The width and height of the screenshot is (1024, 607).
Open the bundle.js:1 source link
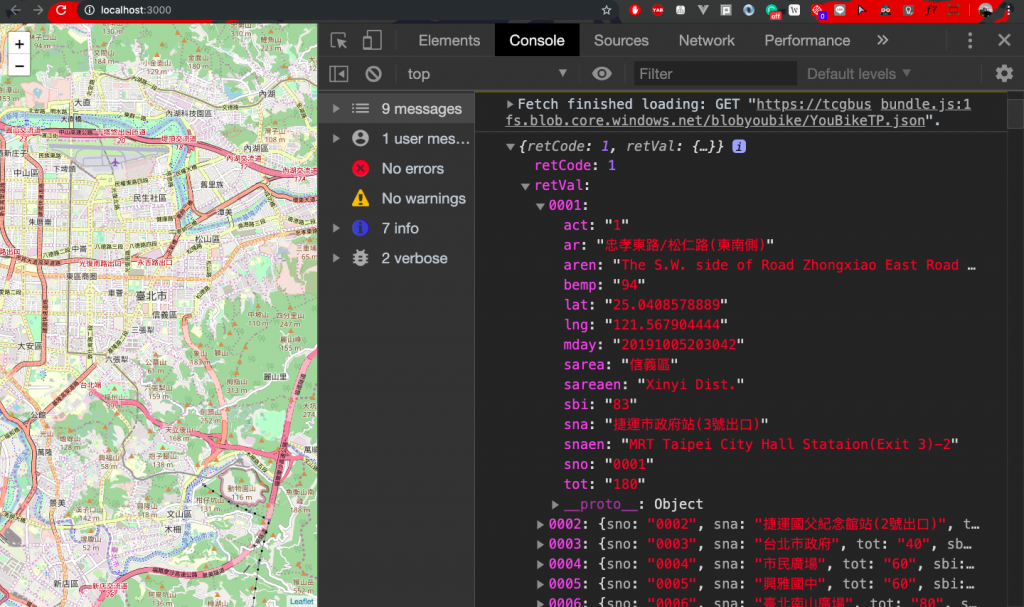click(925, 104)
